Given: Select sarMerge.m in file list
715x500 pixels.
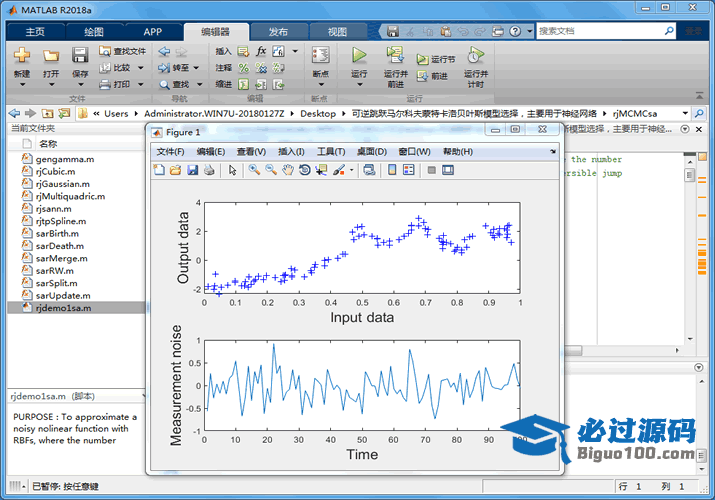Looking at the screenshot, I should point(62,258).
